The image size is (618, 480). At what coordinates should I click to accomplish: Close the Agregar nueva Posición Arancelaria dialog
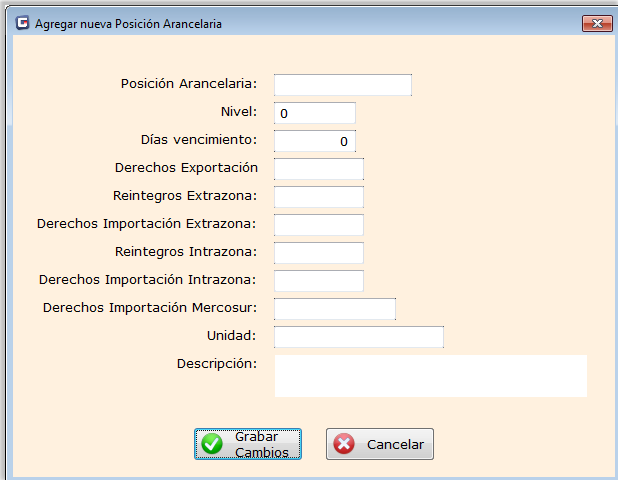click(x=596, y=23)
